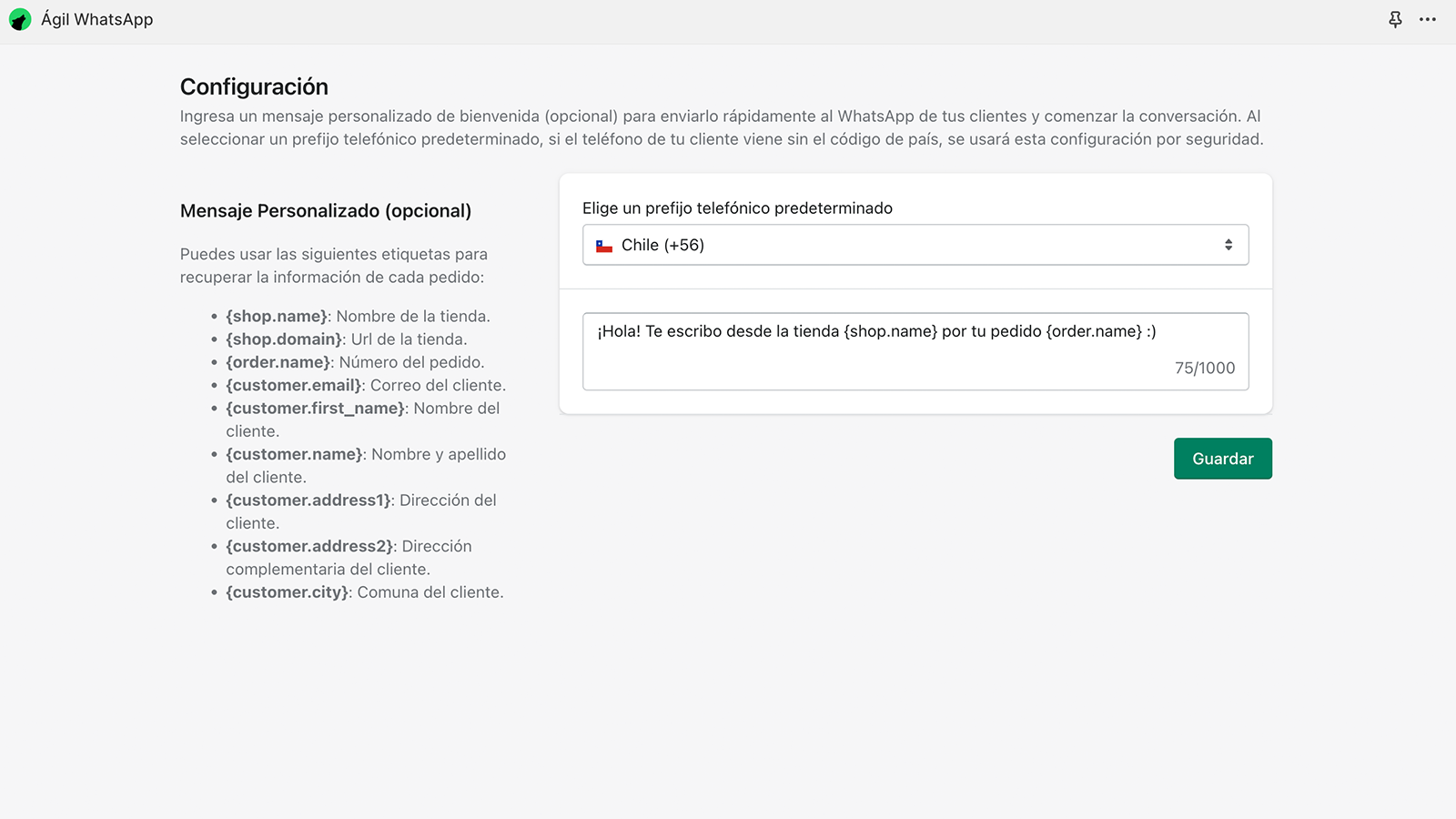This screenshot has width=1456, height=819.
Task: Open the three-dot more options menu
Action: (1428, 19)
